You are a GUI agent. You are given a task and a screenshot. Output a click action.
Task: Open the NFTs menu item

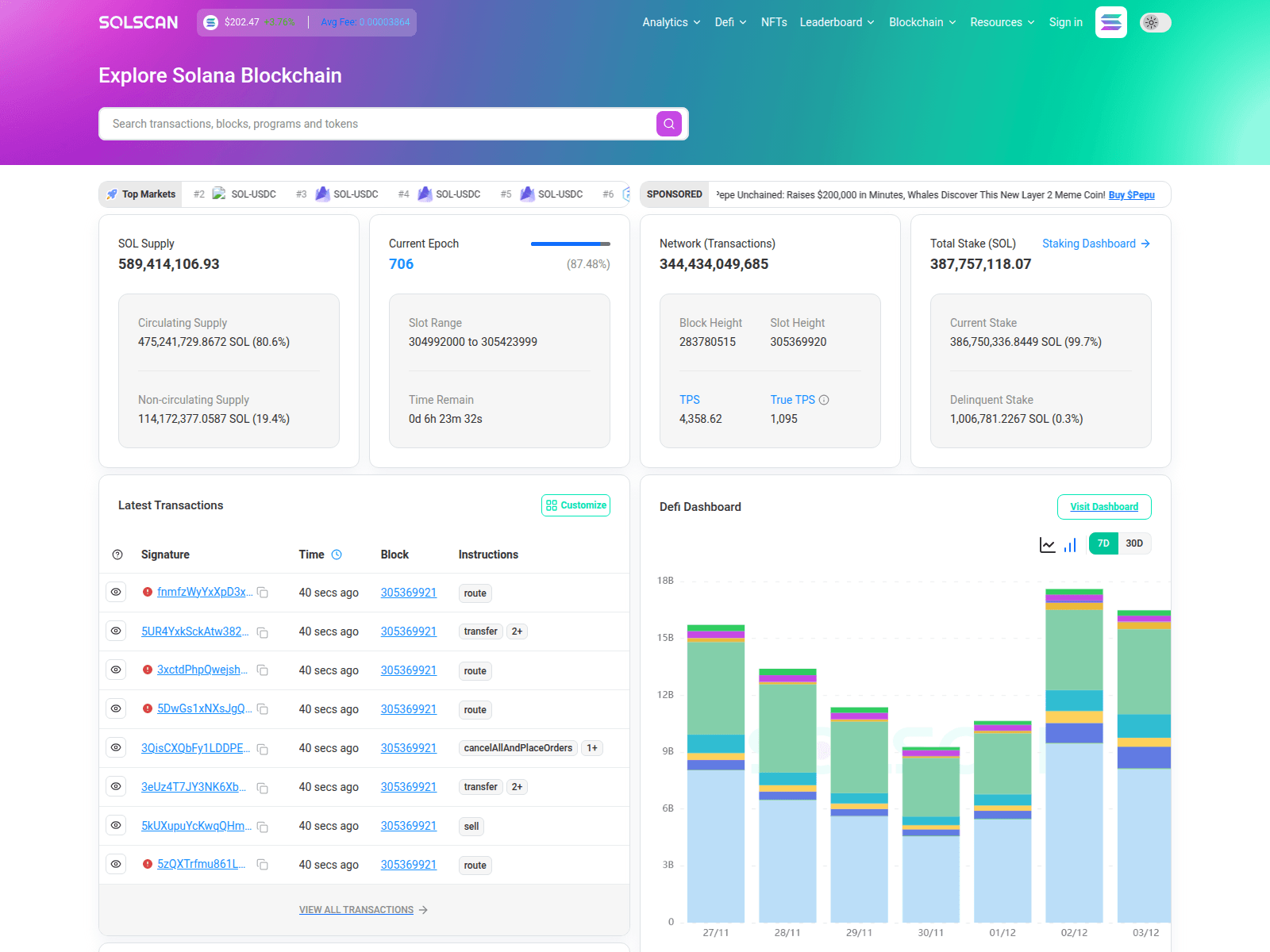point(773,22)
